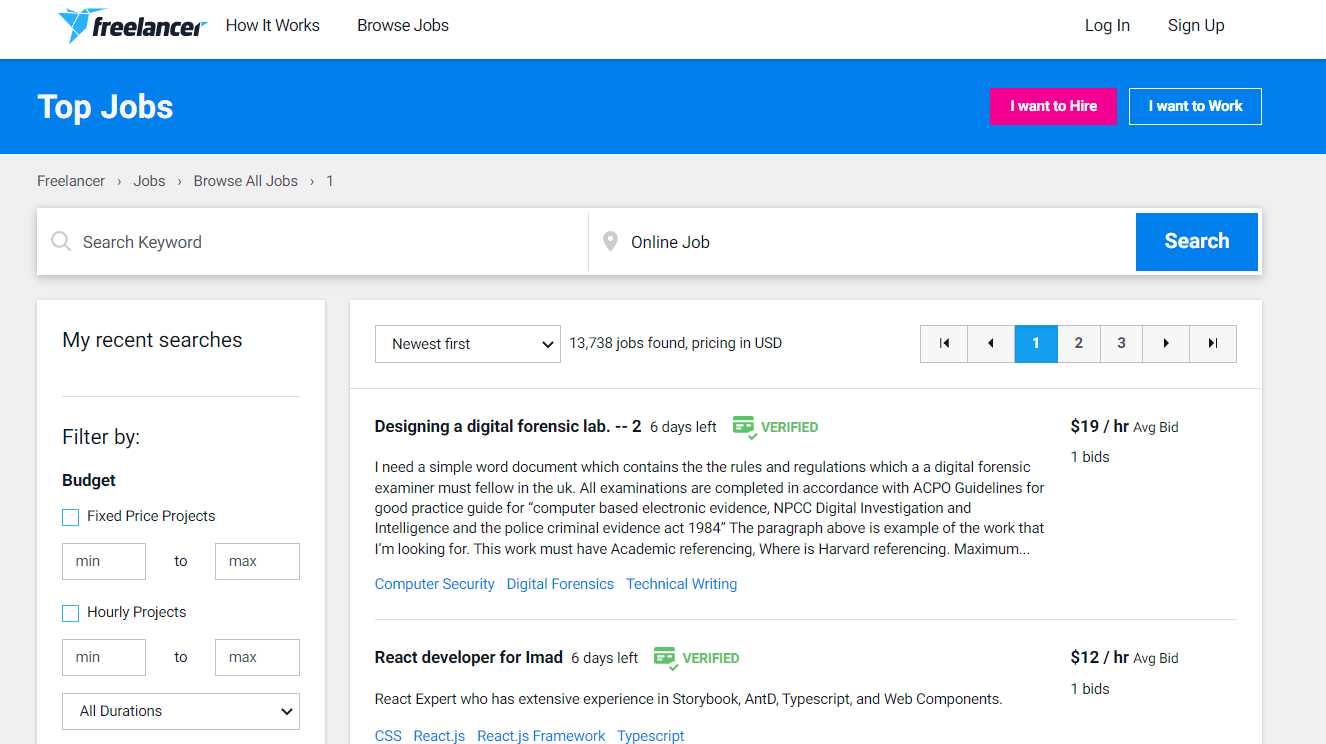Viewport: 1326px width, 744px height.
Task: Select page 2 of results
Action: coord(1079,344)
